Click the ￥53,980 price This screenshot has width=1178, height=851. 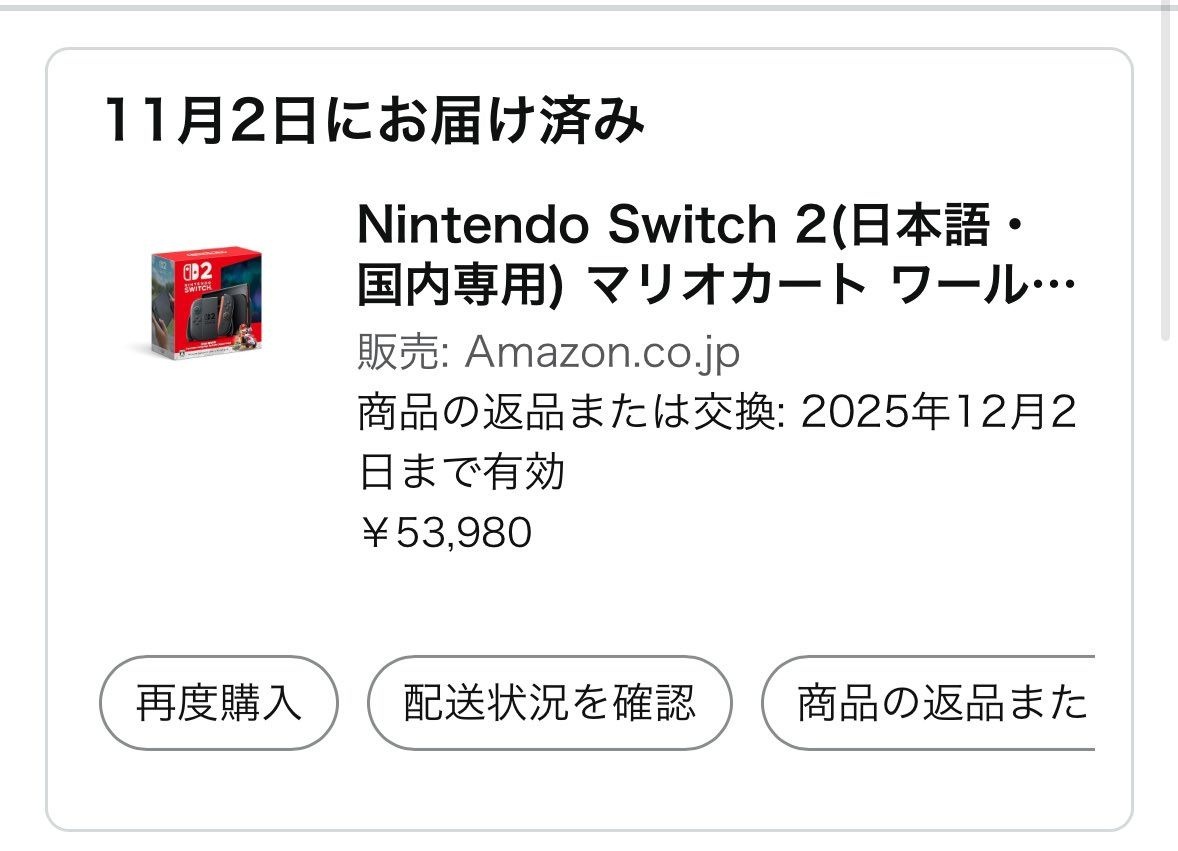coord(445,532)
